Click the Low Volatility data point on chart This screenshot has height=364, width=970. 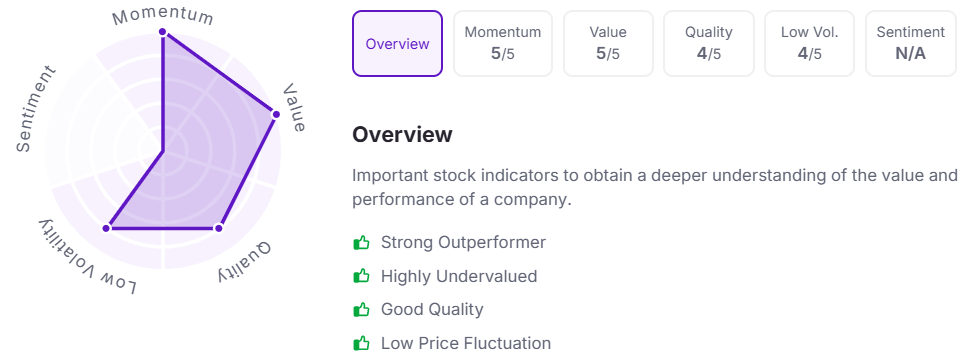[106, 228]
